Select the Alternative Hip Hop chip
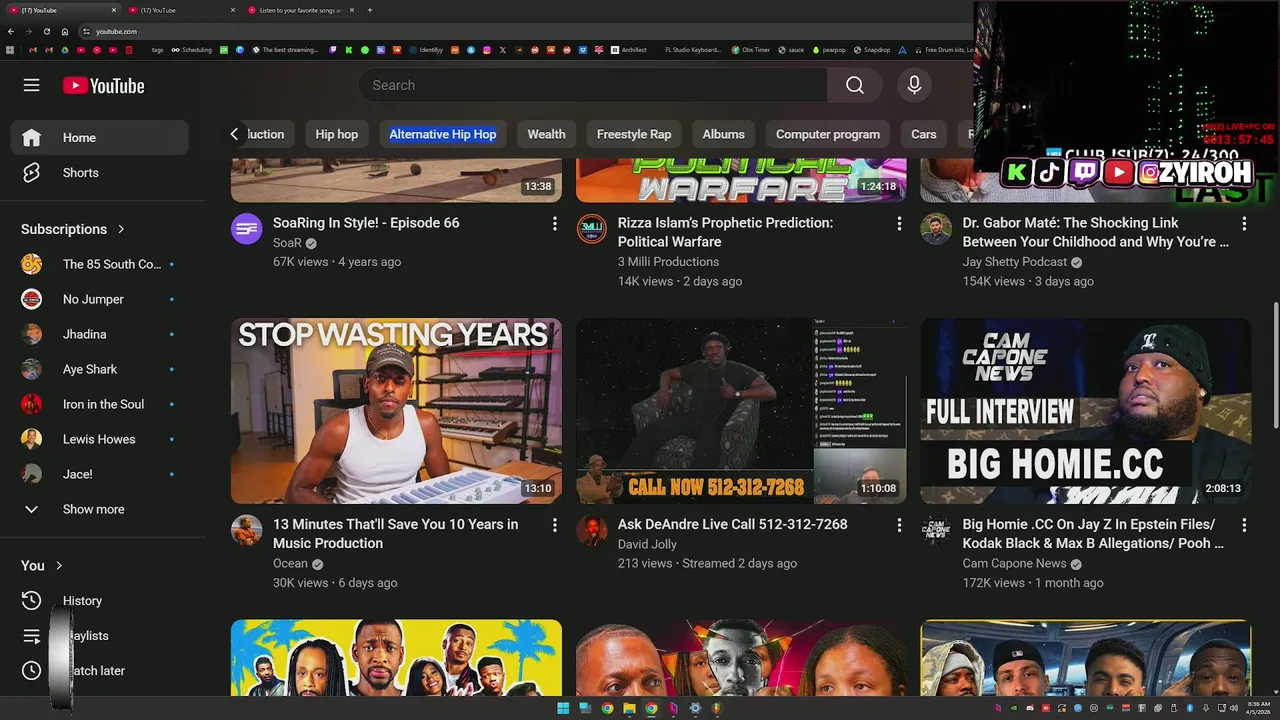 tap(442, 134)
